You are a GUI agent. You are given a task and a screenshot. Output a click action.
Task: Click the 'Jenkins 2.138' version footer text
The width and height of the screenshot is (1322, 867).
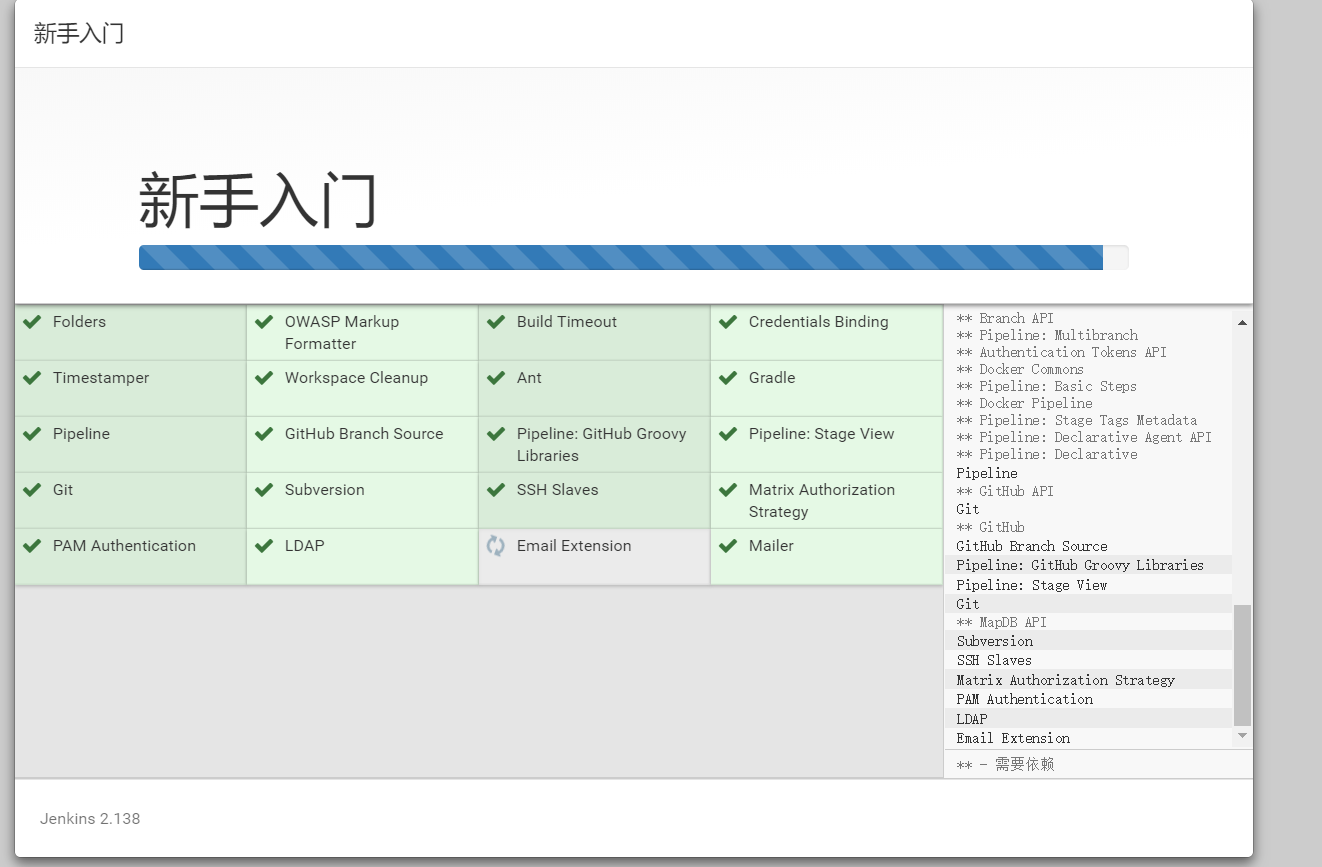click(x=90, y=818)
